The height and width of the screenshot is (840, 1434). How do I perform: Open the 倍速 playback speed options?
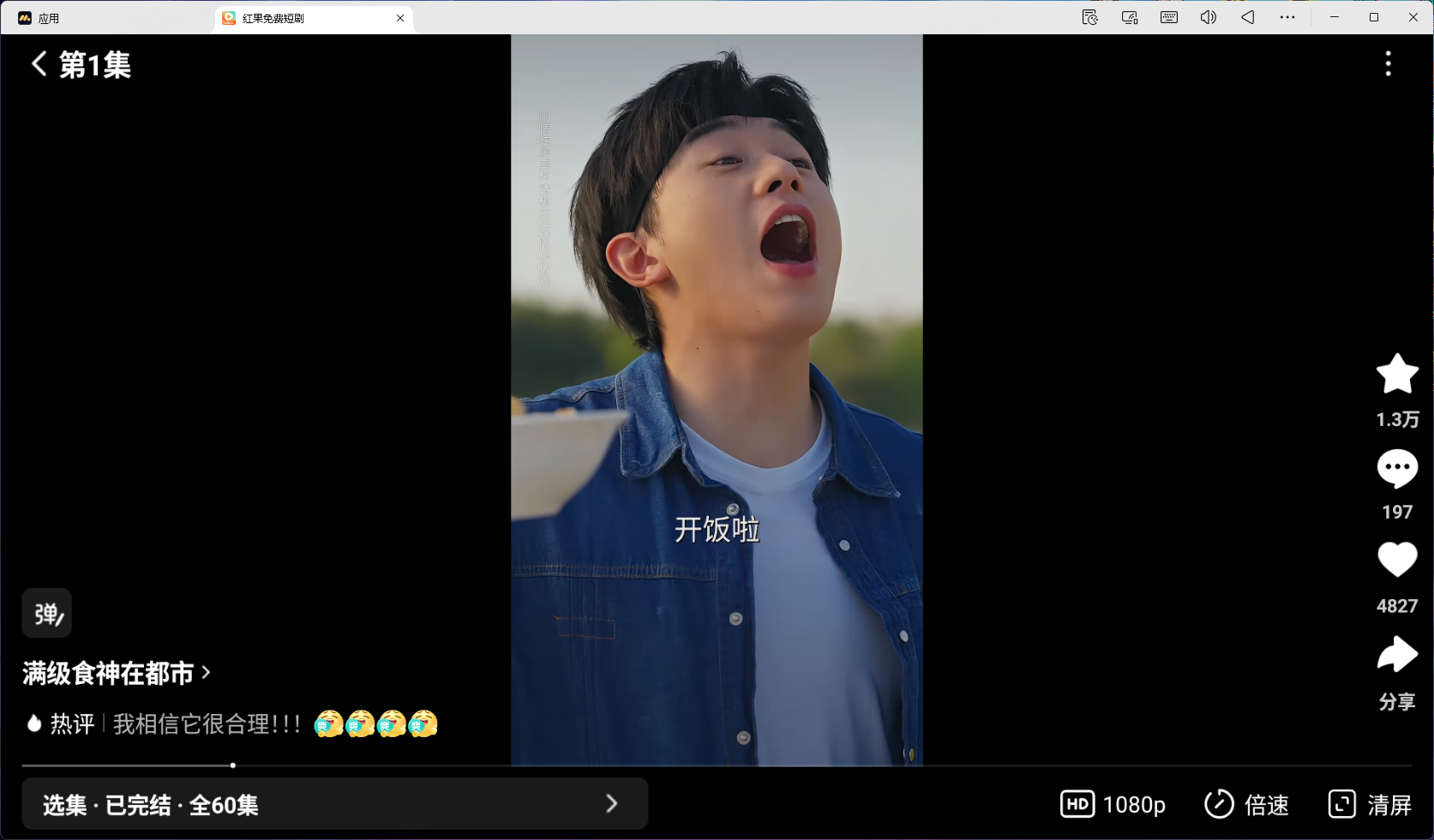click(1246, 804)
